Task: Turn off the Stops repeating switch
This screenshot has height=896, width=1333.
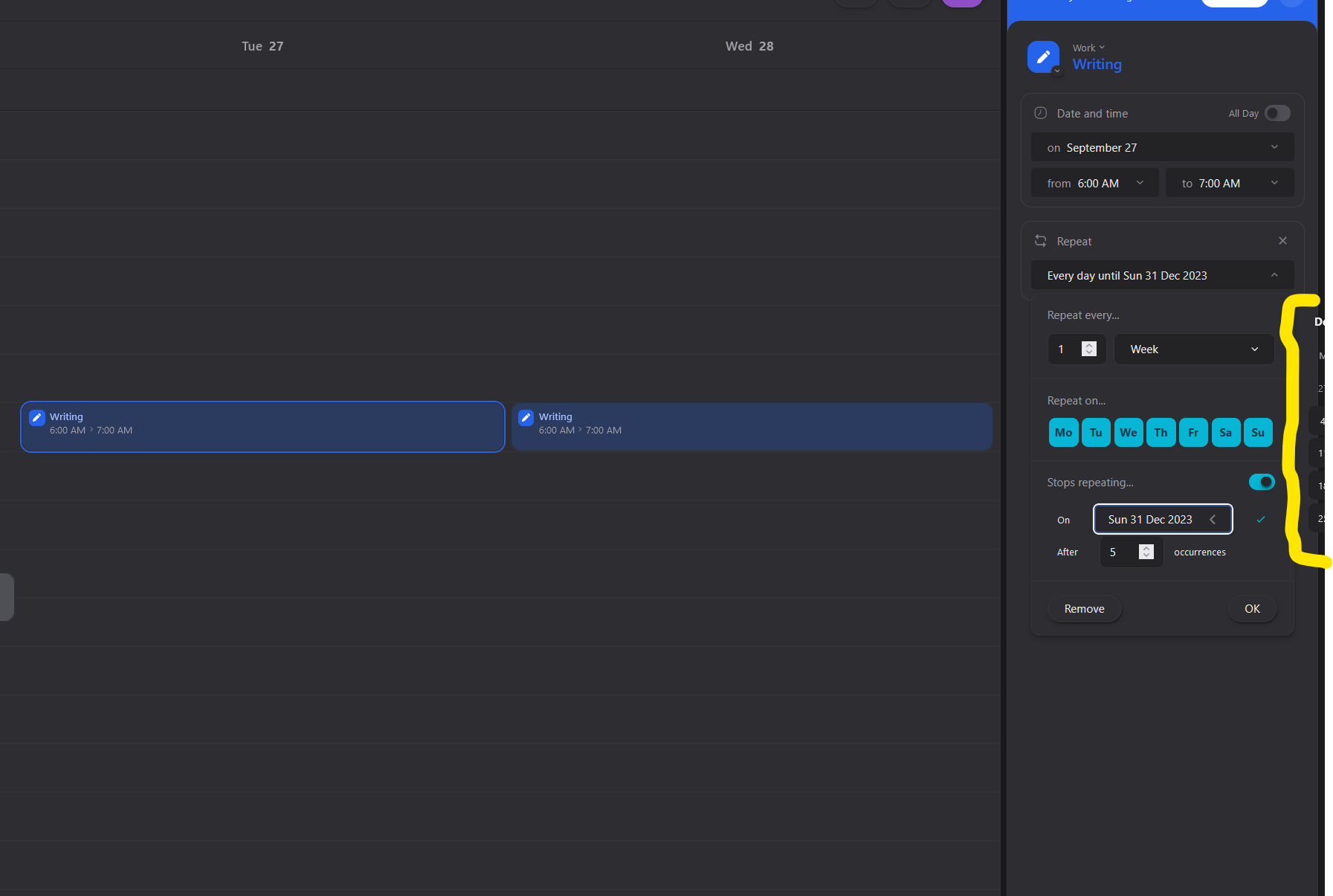Action: tap(1262, 482)
